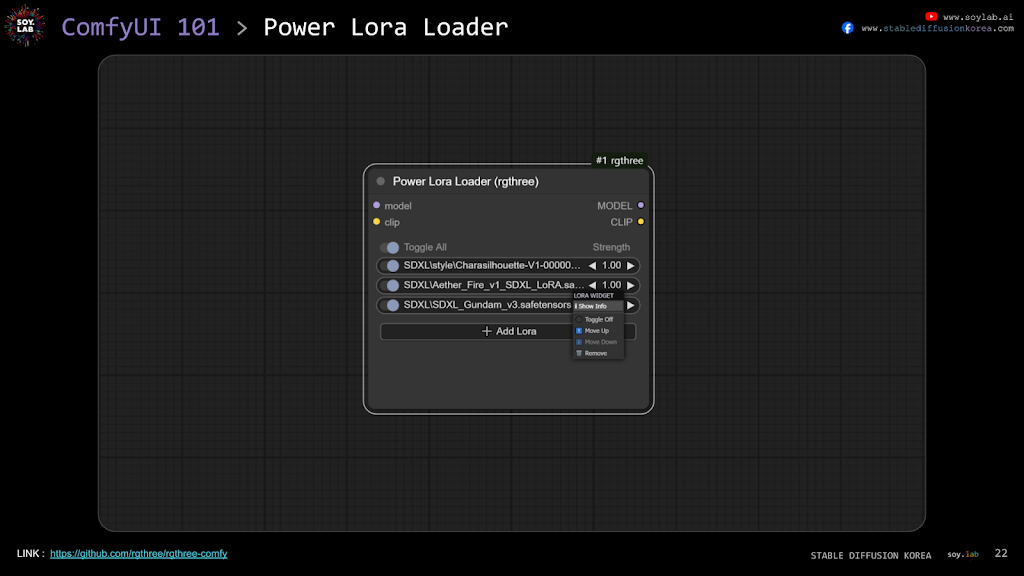Click the clip input connector dot
Viewport: 1024px width, 576px height.
tap(377, 222)
